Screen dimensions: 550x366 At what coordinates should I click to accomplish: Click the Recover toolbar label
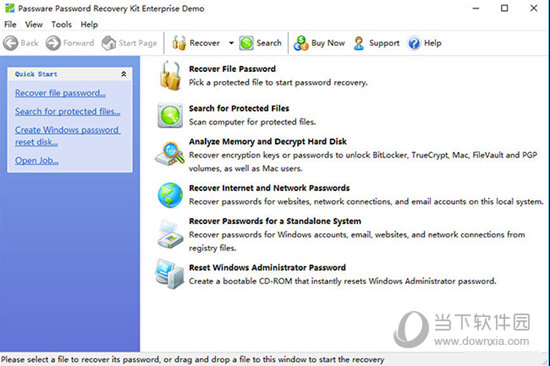(x=204, y=43)
